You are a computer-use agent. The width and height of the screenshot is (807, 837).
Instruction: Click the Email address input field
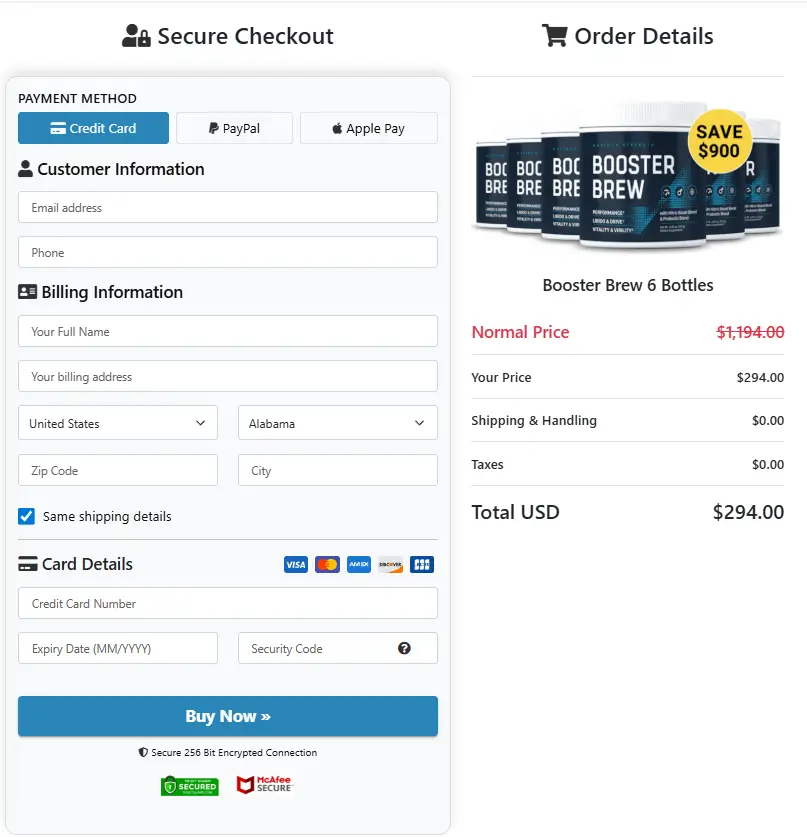[227, 207]
